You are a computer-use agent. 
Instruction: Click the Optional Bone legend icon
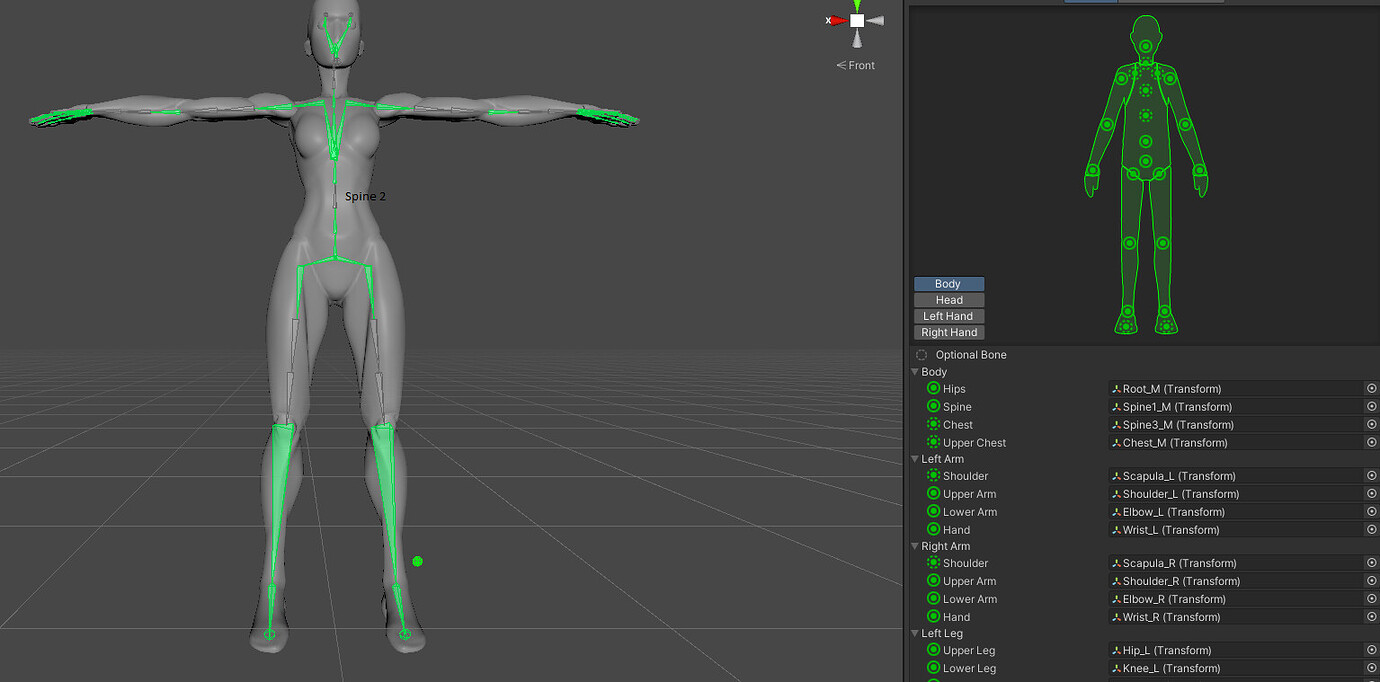(x=921, y=354)
